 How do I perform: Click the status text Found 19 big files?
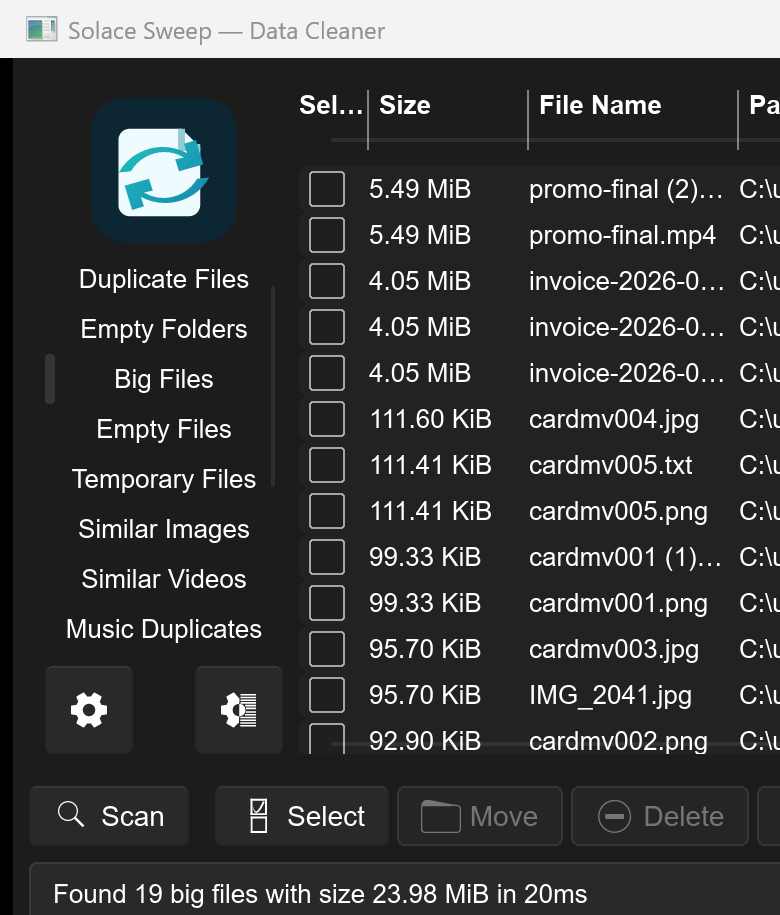(320, 894)
